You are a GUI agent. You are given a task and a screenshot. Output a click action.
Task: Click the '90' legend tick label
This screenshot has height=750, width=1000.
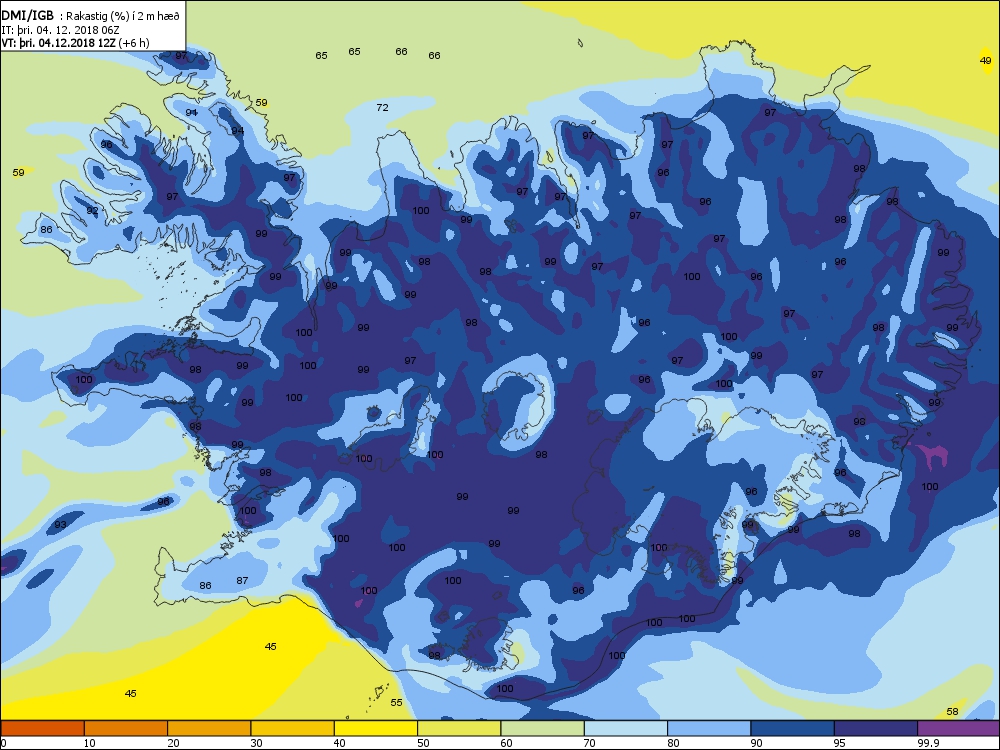pyautogui.click(x=756, y=743)
